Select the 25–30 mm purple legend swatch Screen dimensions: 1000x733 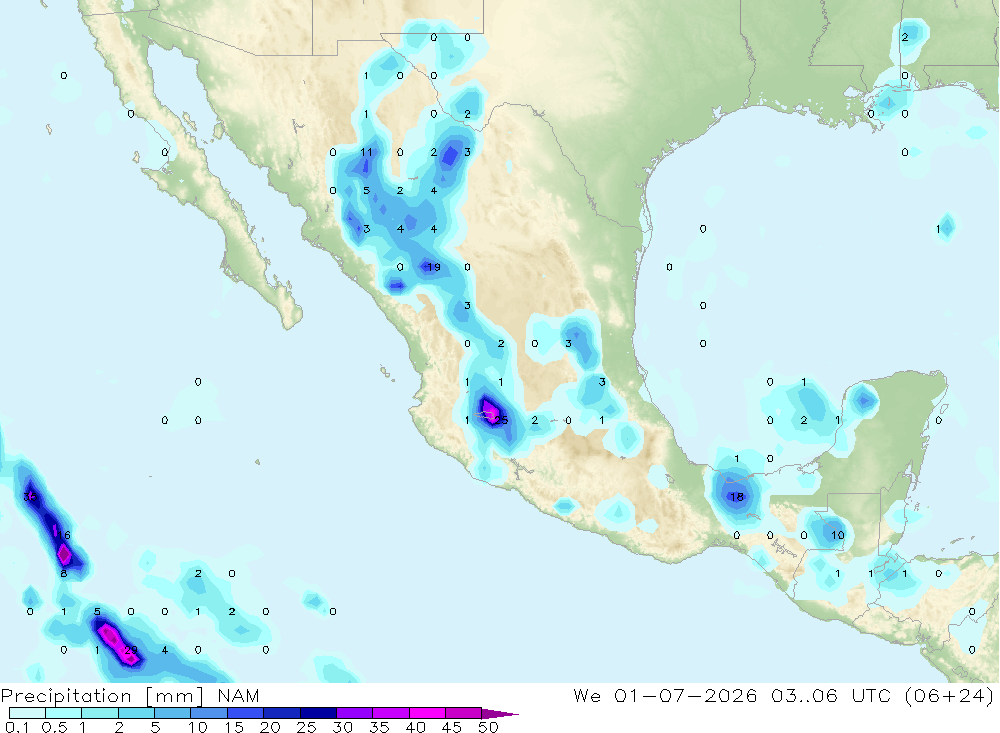pyautogui.click(x=318, y=713)
